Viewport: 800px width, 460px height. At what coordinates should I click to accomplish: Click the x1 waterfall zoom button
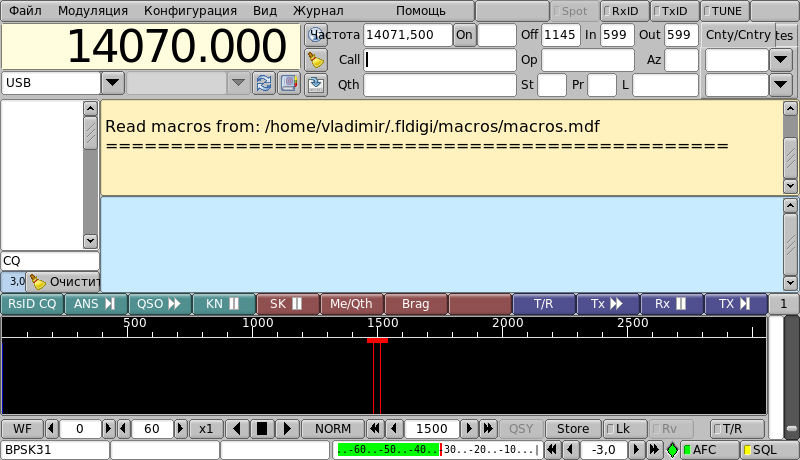(x=206, y=429)
